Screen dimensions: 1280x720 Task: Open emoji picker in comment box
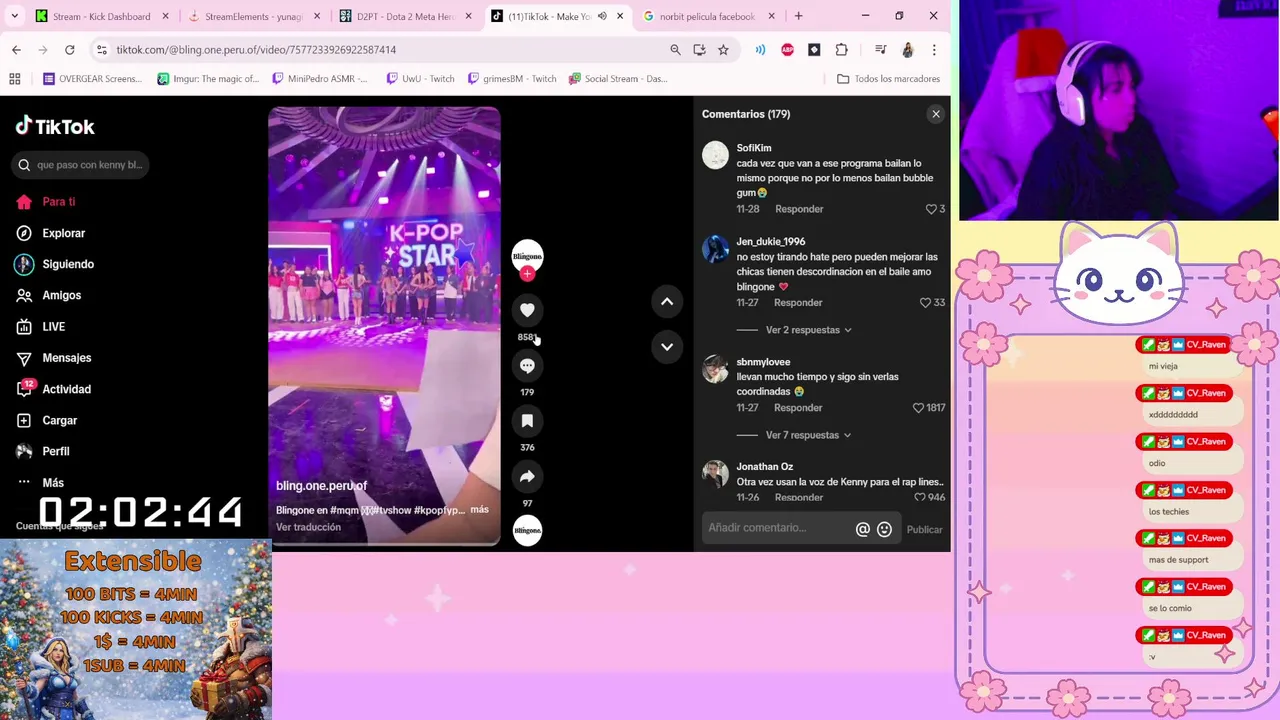coord(884,529)
